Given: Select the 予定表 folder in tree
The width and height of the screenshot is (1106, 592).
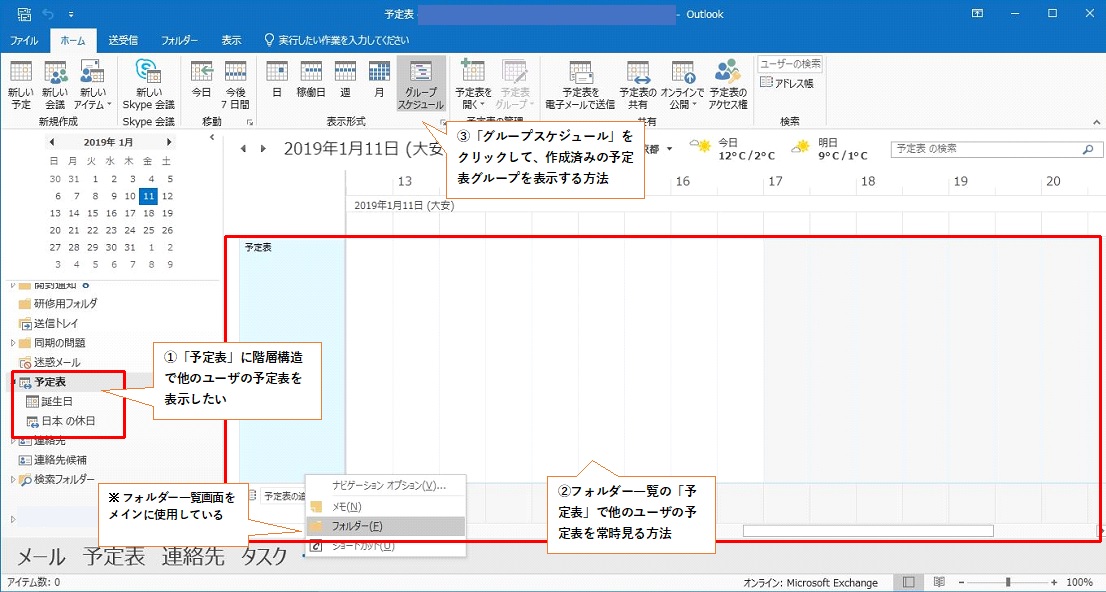Looking at the screenshot, I should tap(43, 382).
